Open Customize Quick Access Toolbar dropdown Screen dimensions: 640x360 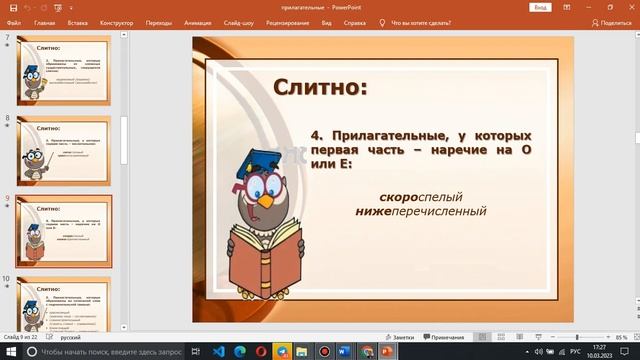click(x=71, y=8)
